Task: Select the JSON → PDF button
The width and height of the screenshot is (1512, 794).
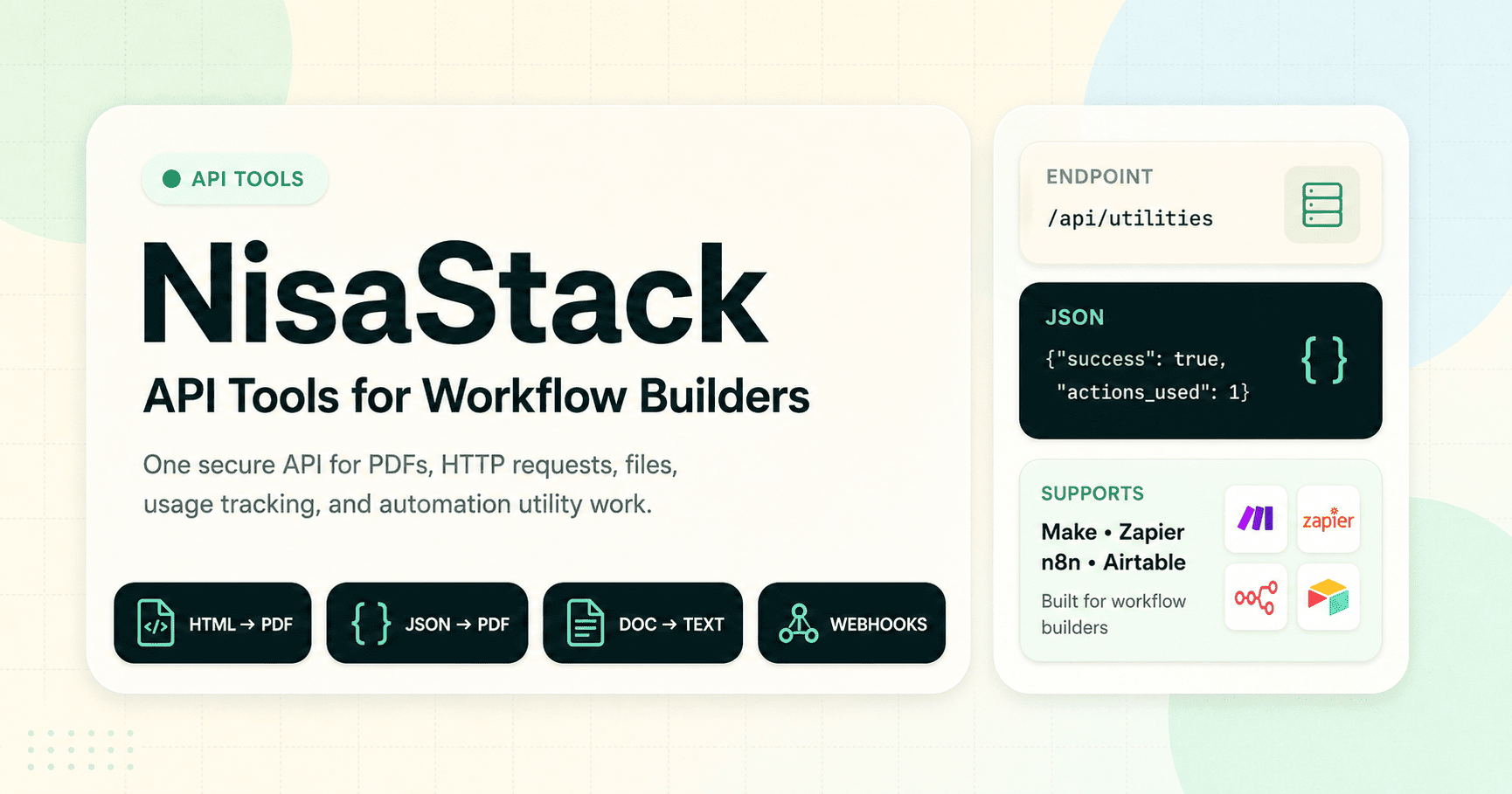Action: click(x=427, y=623)
